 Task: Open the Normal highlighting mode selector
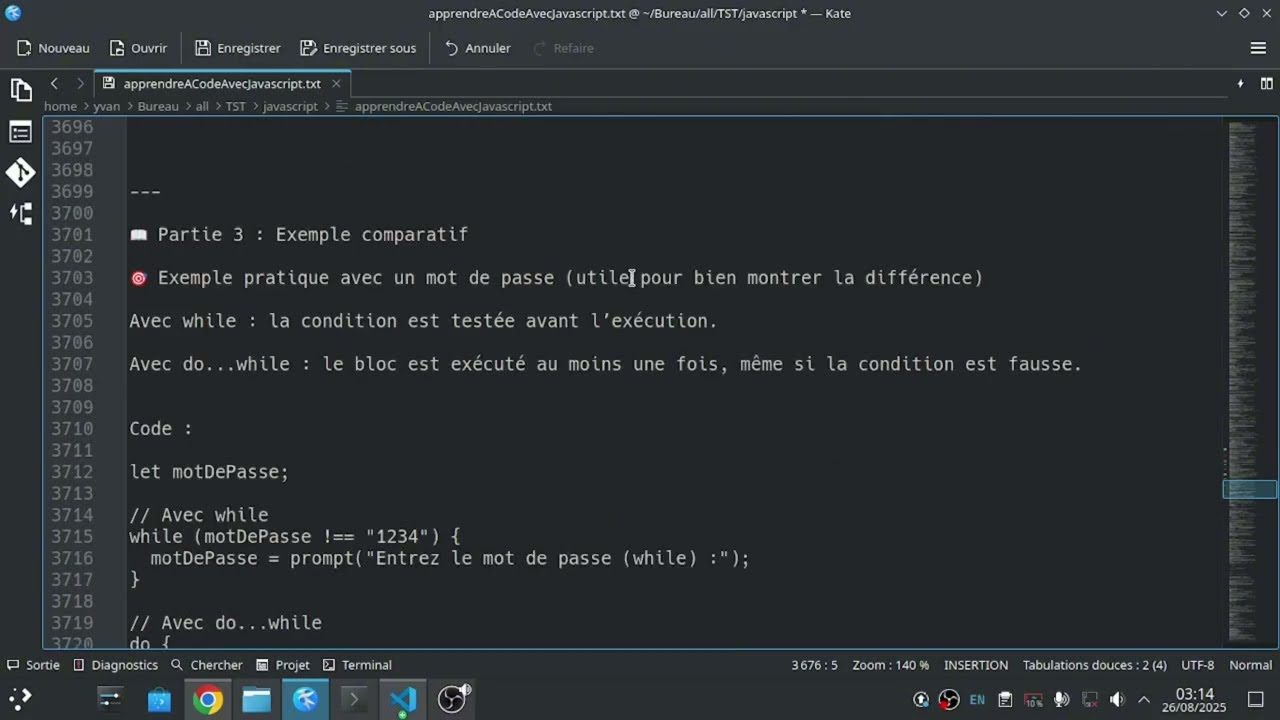[1250, 665]
